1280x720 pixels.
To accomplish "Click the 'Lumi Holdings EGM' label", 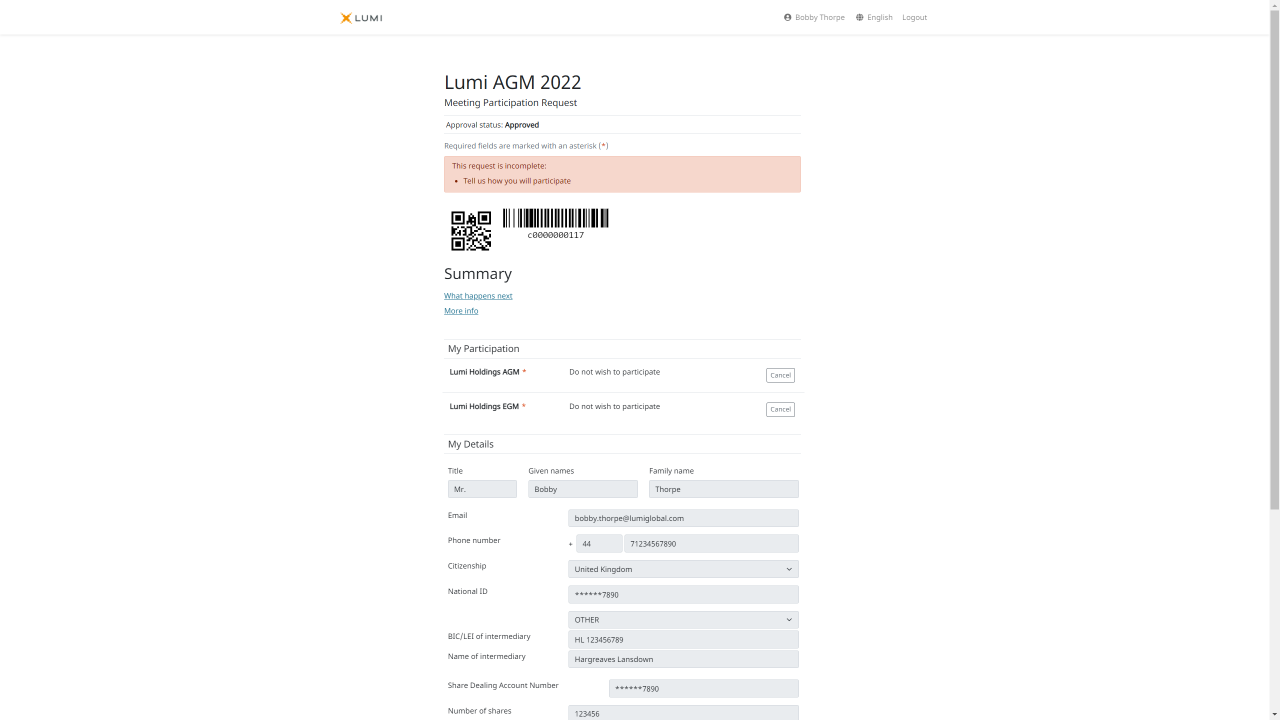I will point(485,406).
